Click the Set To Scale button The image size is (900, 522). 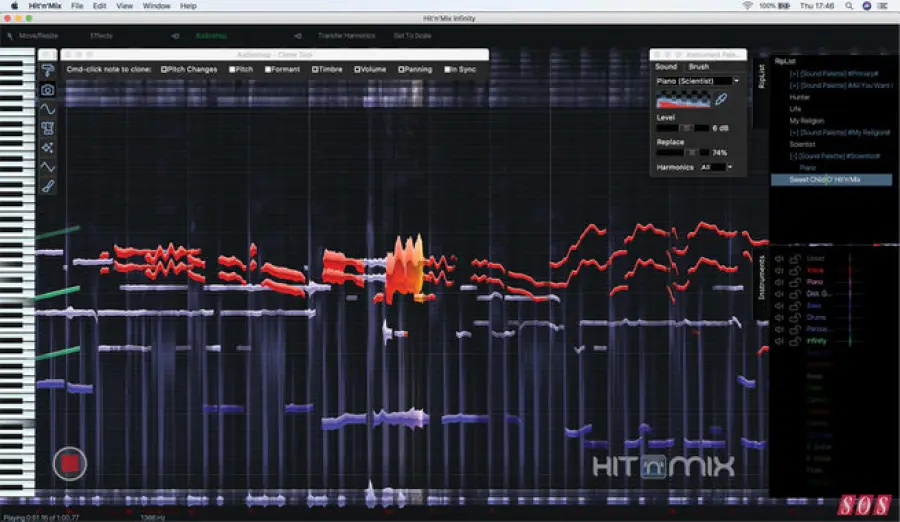[x=410, y=36]
